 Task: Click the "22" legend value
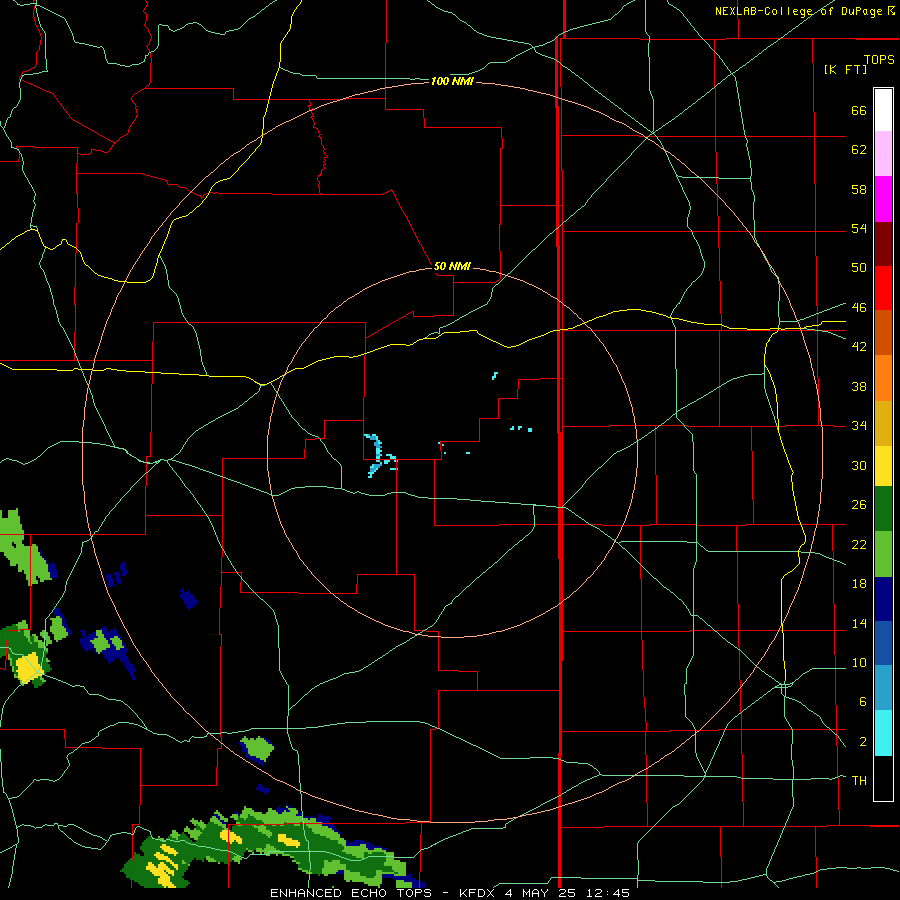pyautogui.click(x=859, y=544)
